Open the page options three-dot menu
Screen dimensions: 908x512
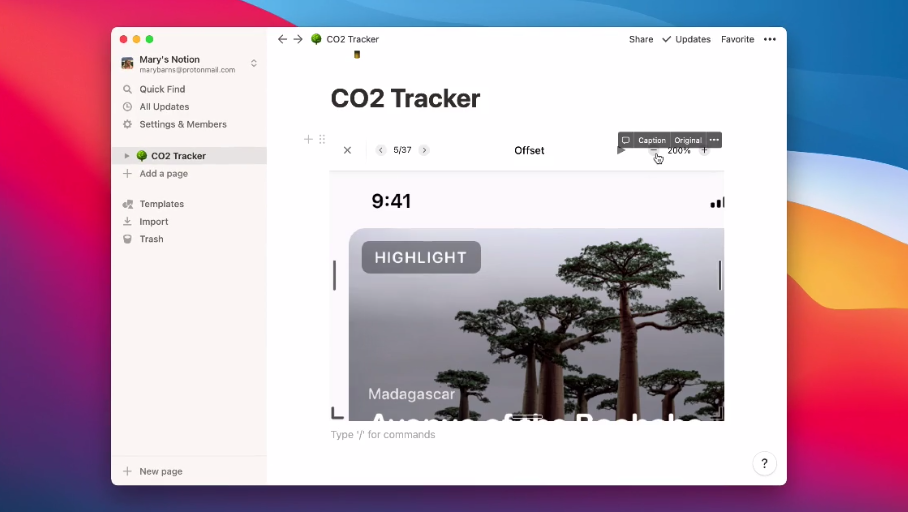[770, 39]
